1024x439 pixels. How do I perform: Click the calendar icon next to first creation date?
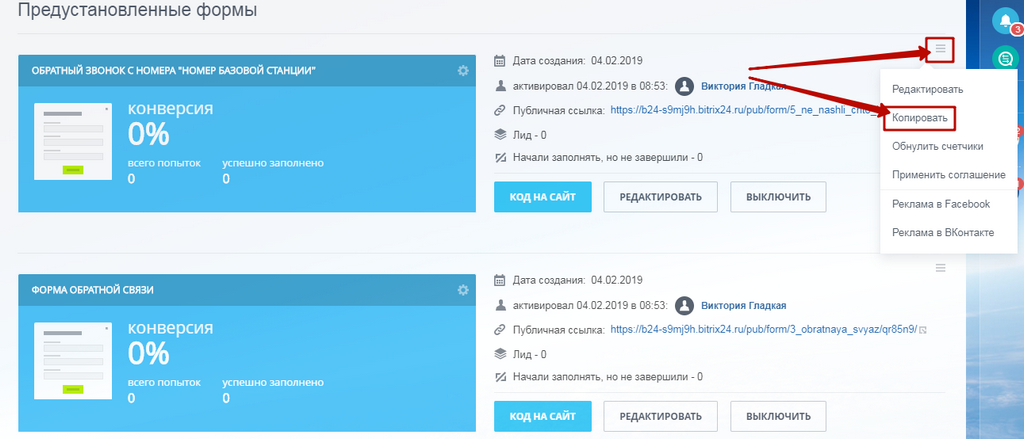point(500,61)
